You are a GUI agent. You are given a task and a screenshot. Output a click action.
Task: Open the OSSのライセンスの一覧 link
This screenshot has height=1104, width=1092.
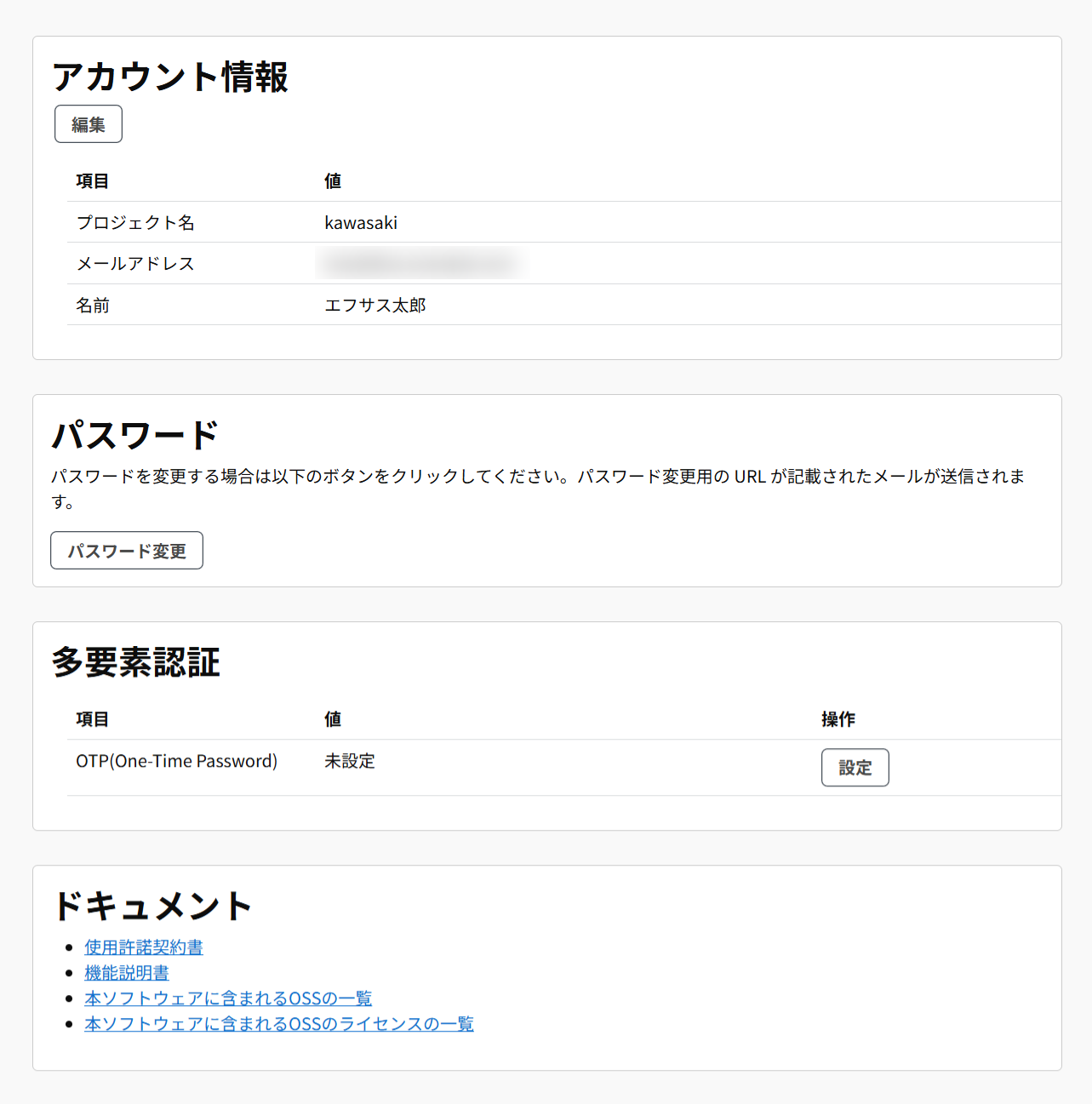tap(279, 1024)
